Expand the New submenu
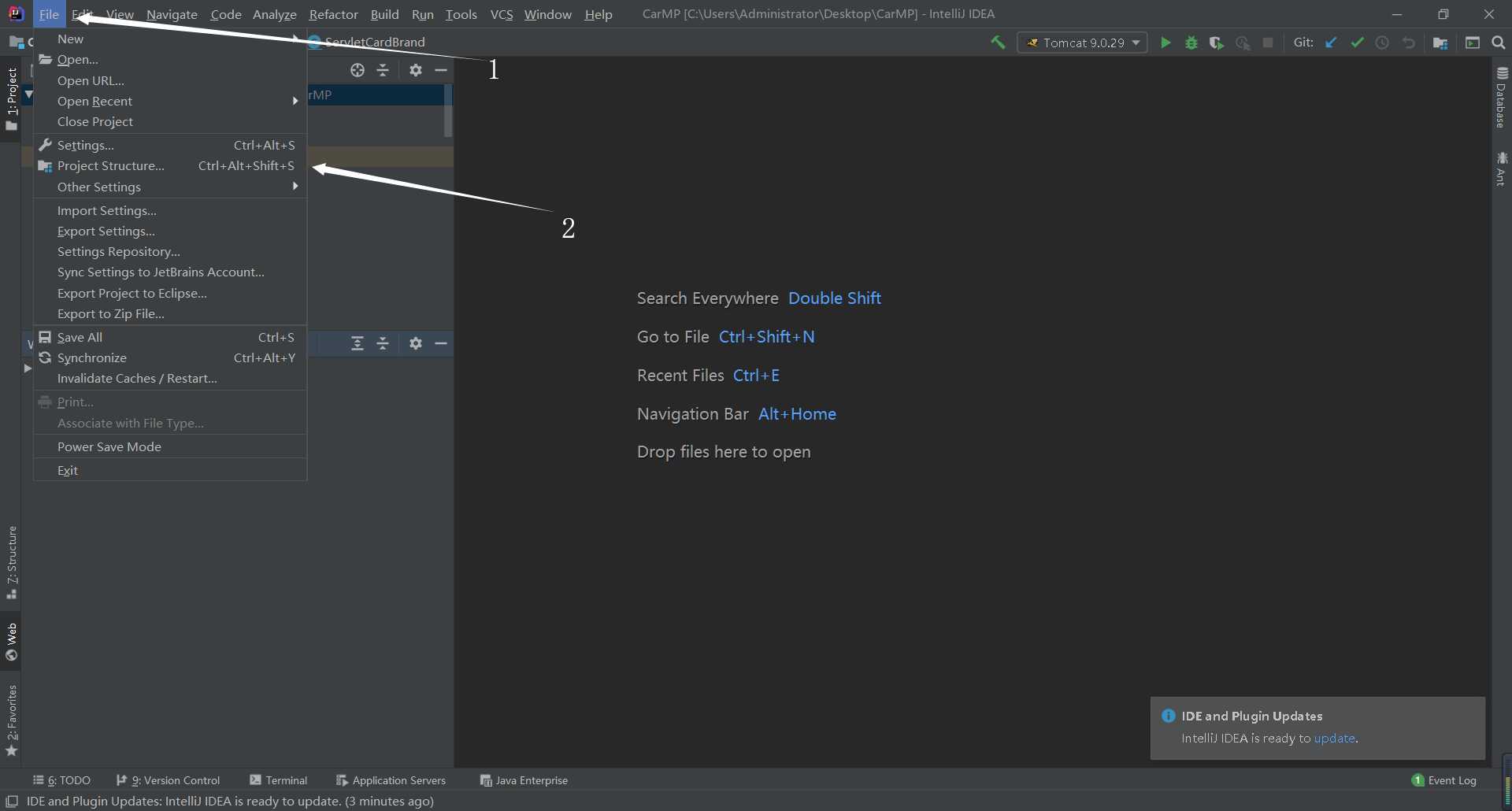1512x811 pixels. point(170,39)
